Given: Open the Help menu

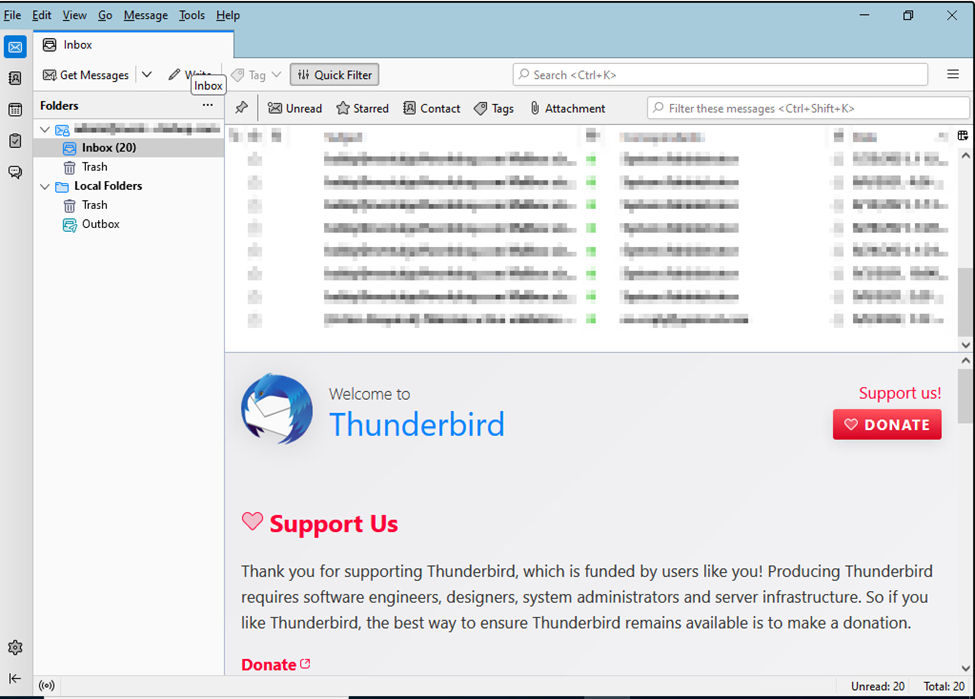Looking at the screenshot, I should (228, 15).
